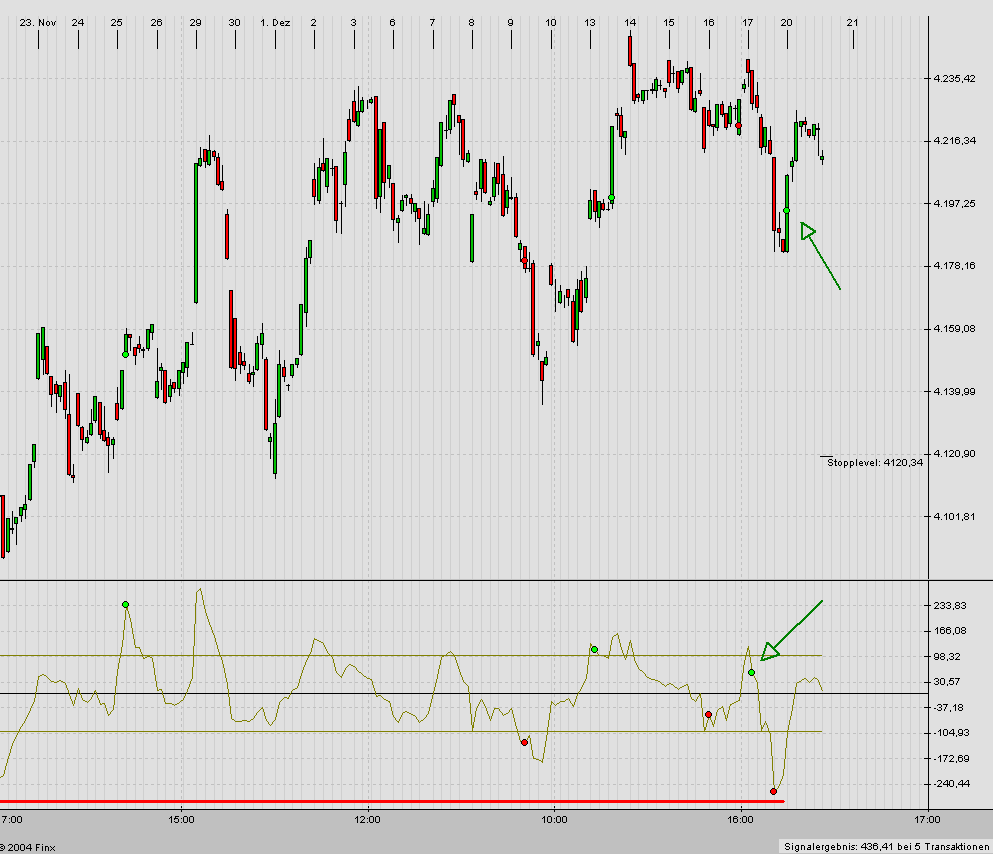Screen dimensions: 993x854
Task: Select the Stopplevel: 4120,34 label
Action: 874,463
